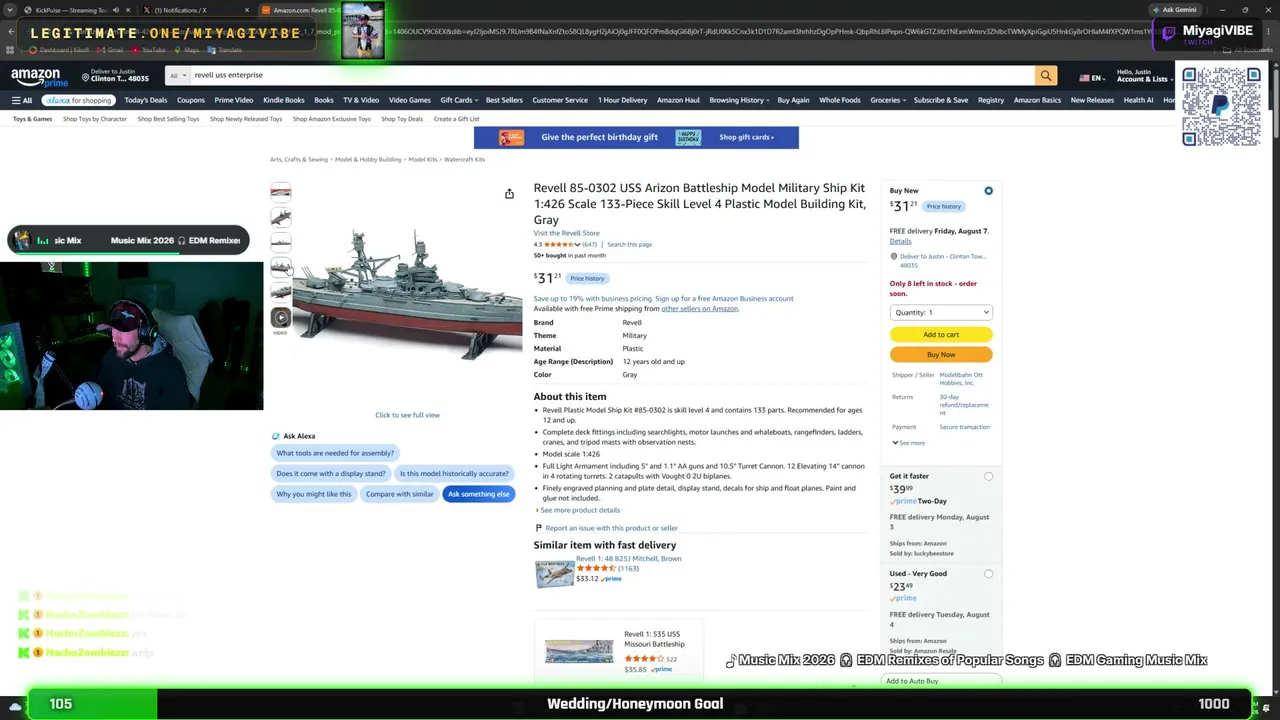Click the browser back arrow
The height and width of the screenshot is (720, 1280).
coord(11,31)
